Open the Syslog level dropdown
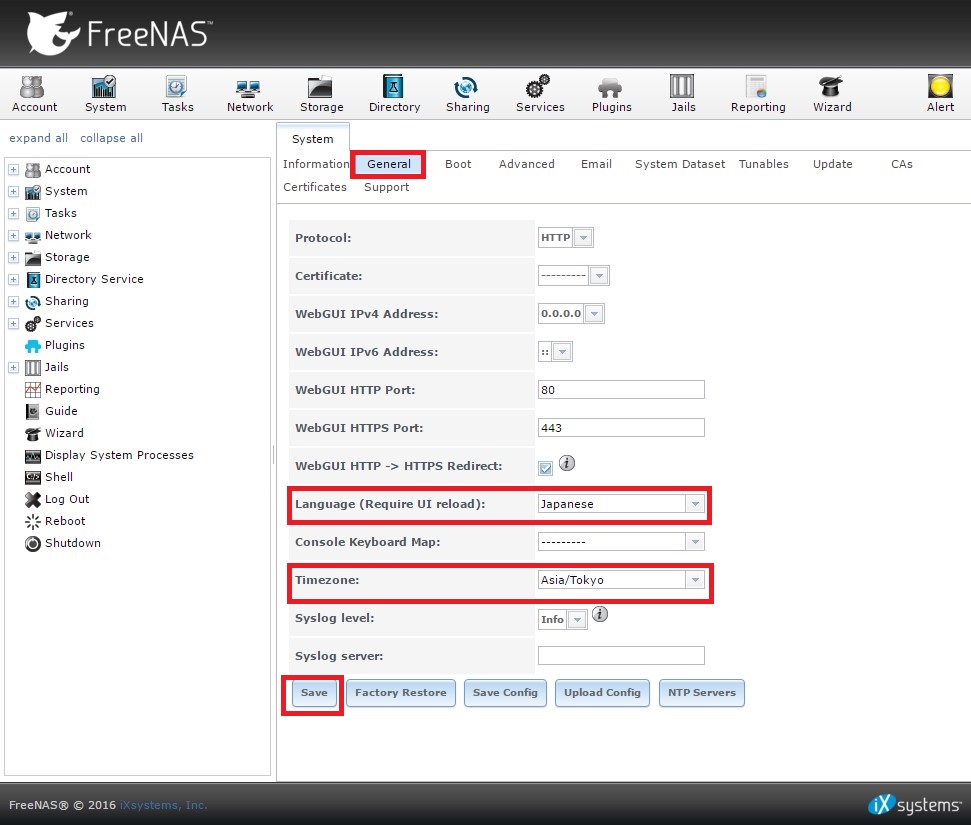Screen dimensions: 971x825 point(577,619)
